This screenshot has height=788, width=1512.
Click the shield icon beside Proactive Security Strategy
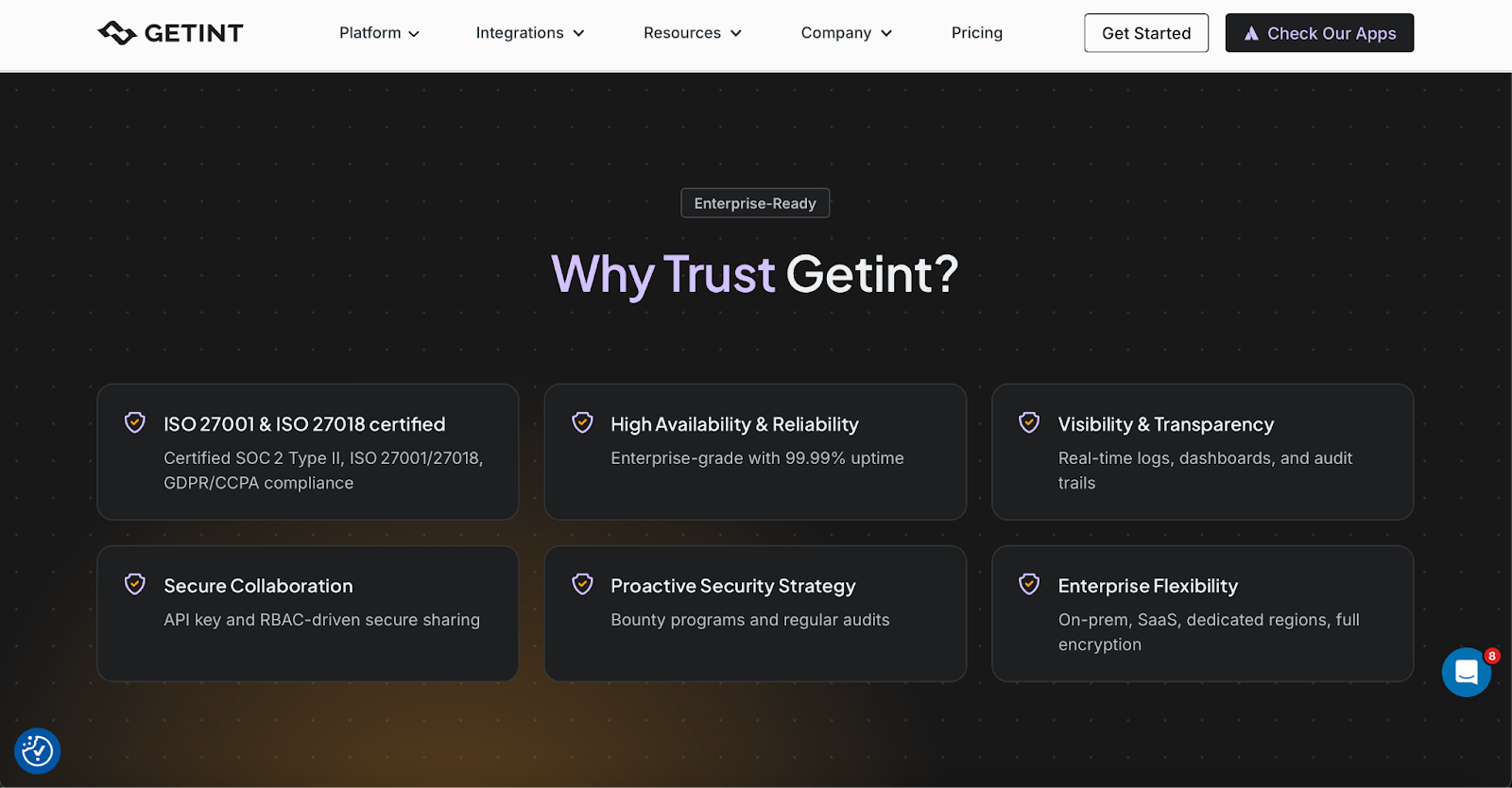pyautogui.click(x=583, y=584)
